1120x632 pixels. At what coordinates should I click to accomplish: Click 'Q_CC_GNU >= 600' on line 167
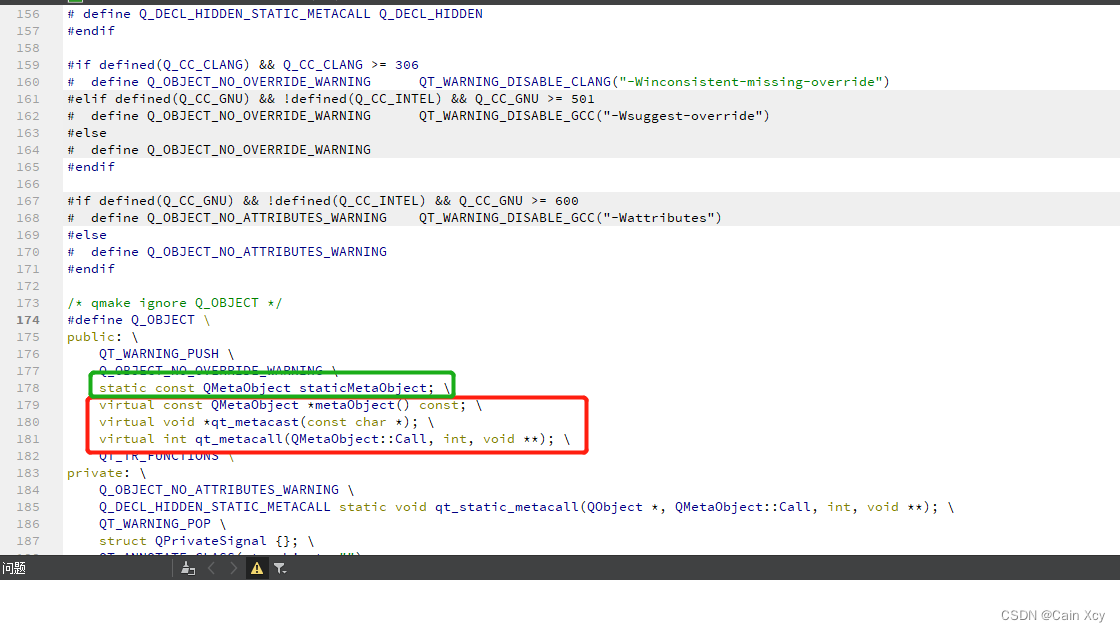click(x=519, y=201)
